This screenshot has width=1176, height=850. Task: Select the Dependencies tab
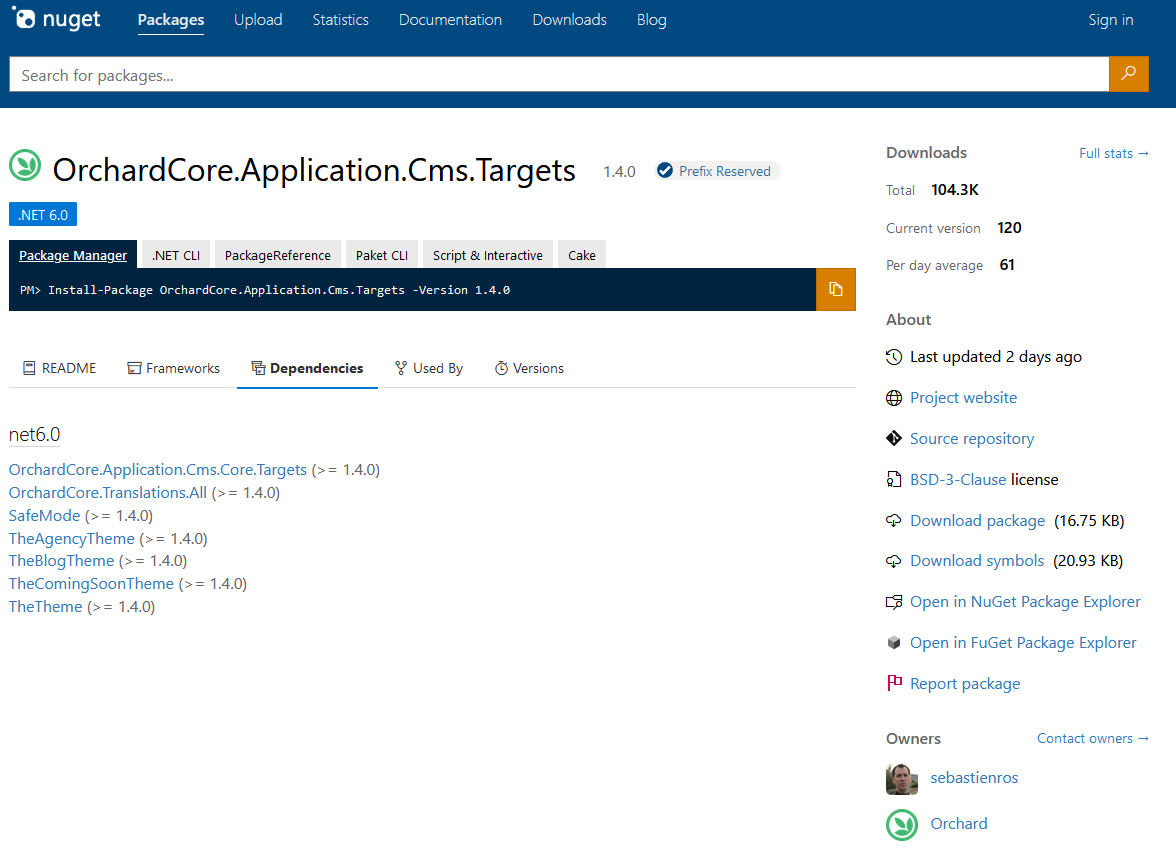click(308, 368)
